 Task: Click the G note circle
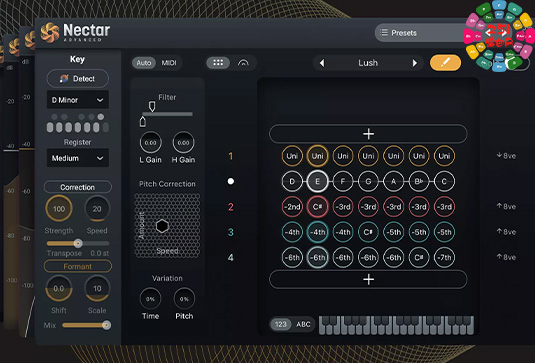point(368,182)
